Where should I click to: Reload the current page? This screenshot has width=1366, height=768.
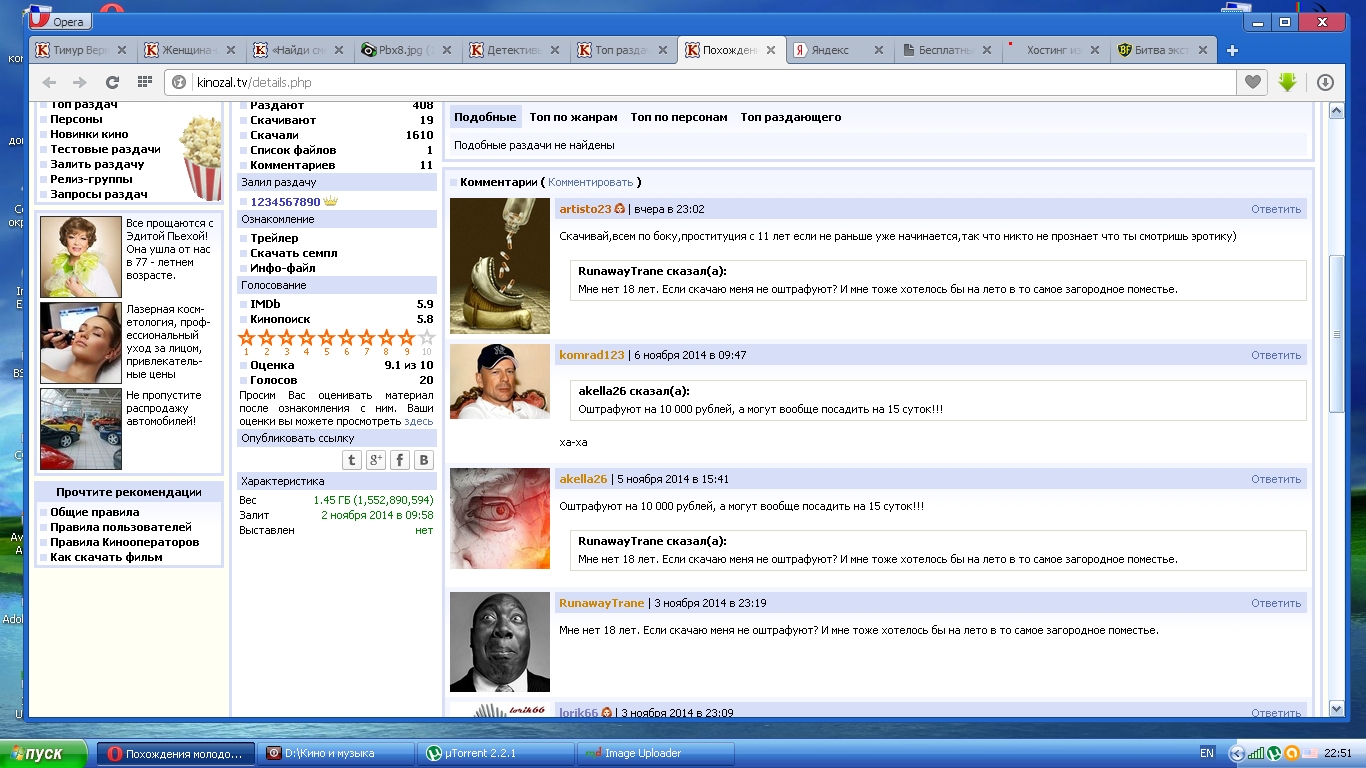click(x=112, y=83)
